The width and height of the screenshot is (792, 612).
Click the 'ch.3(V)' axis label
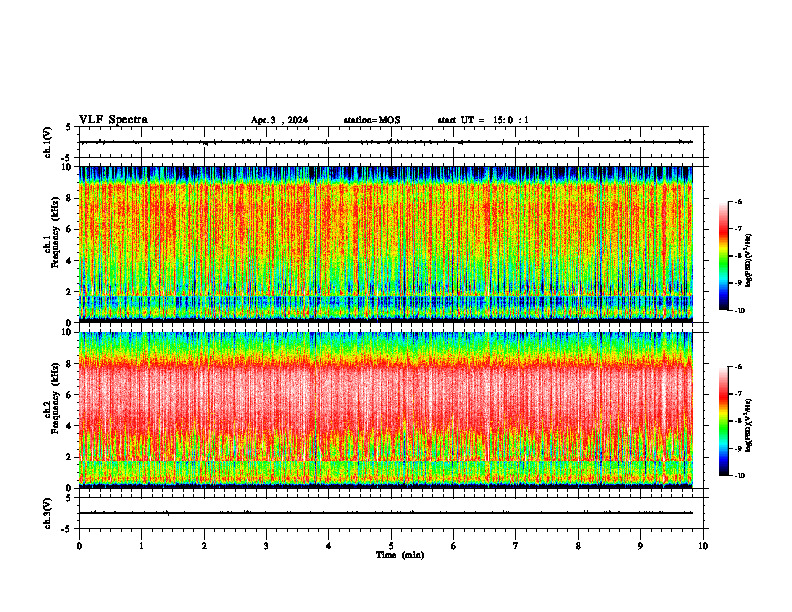(47, 513)
